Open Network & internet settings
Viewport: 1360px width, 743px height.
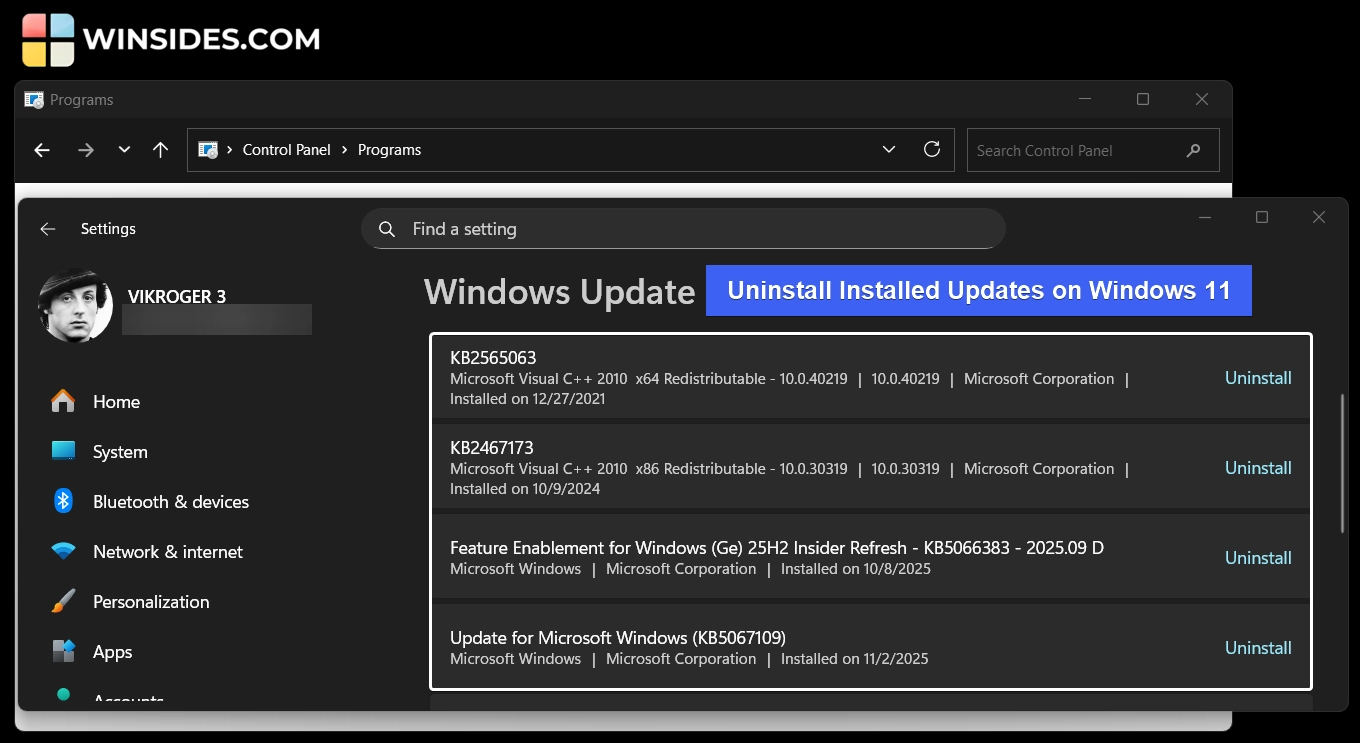coord(167,551)
